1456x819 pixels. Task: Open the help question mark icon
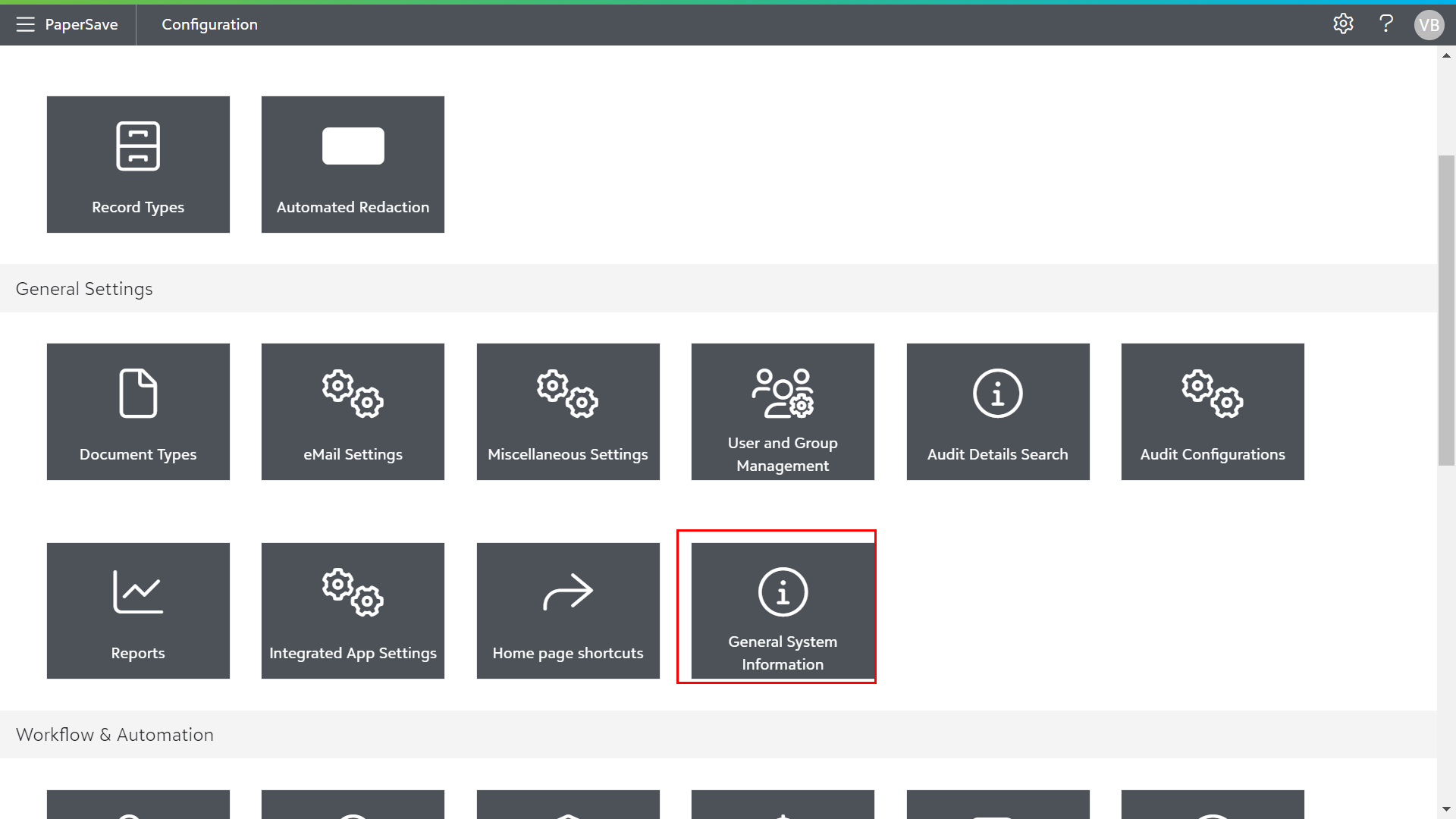coord(1386,24)
